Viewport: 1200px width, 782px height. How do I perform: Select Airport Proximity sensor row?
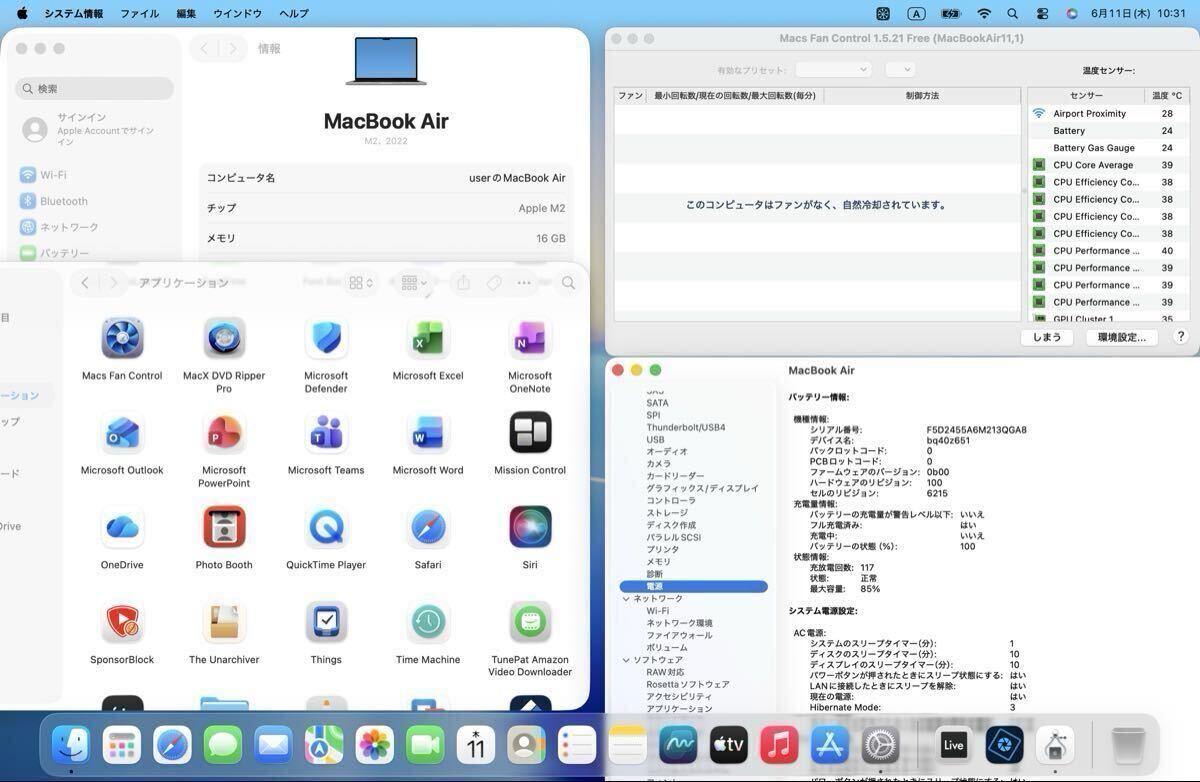coord(1109,114)
